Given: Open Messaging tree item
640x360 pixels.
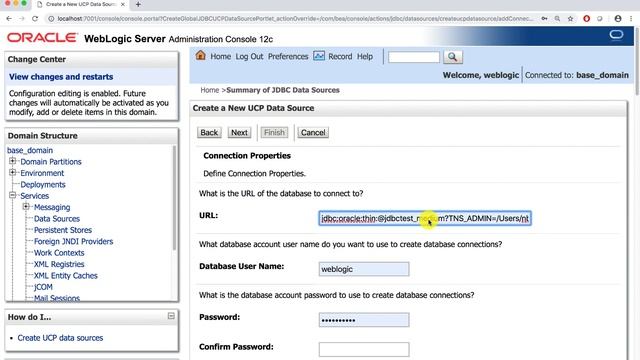Looking at the screenshot, I should 52,207.
